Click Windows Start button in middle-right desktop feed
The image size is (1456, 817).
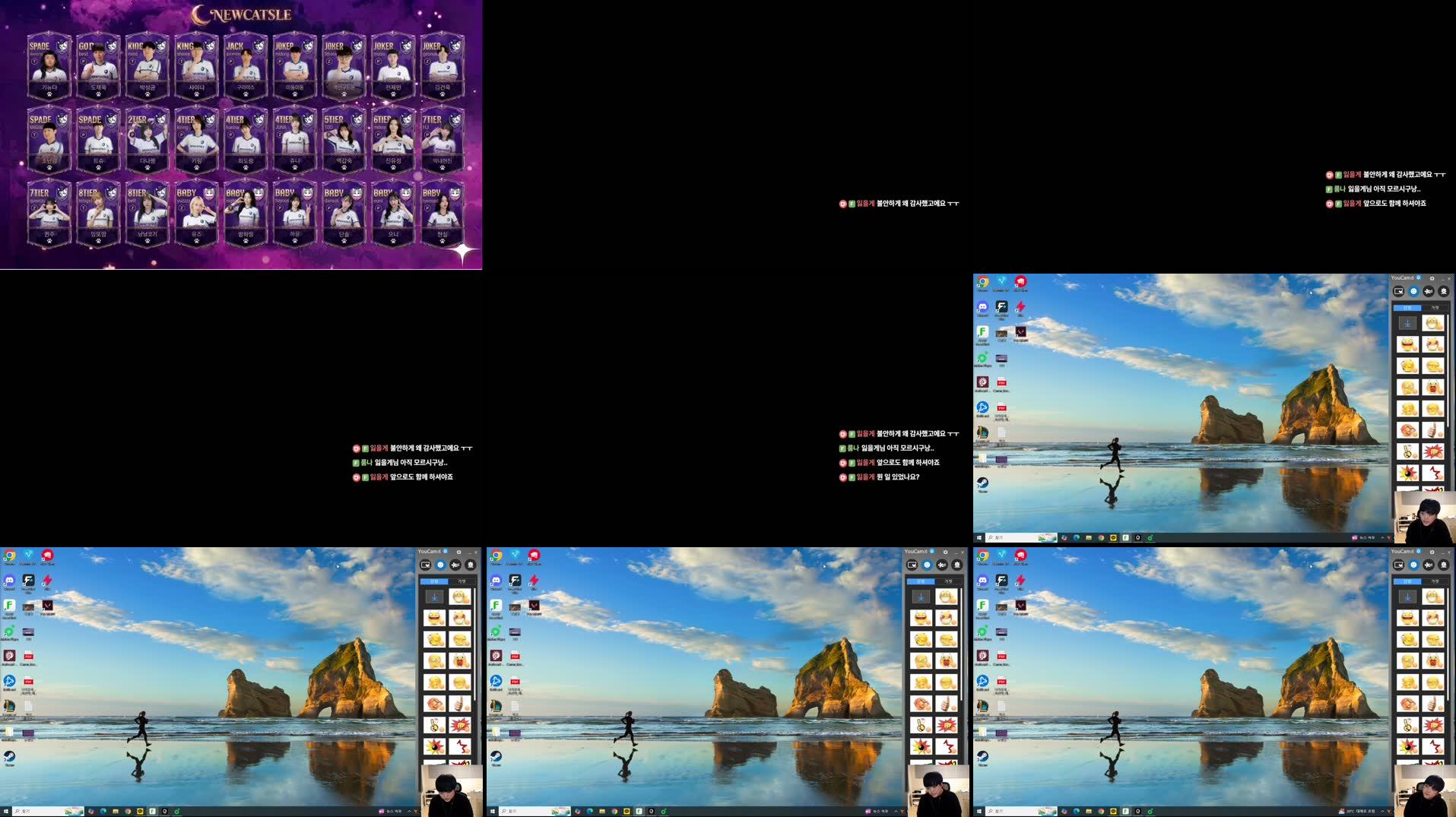(x=979, y=537)
